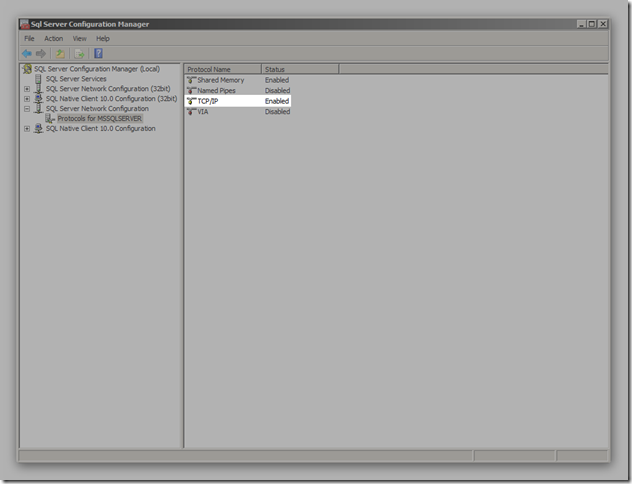632x484 pixels.
Task: Open the File menu
Action: pyautogui.click(x=29, y=38)
